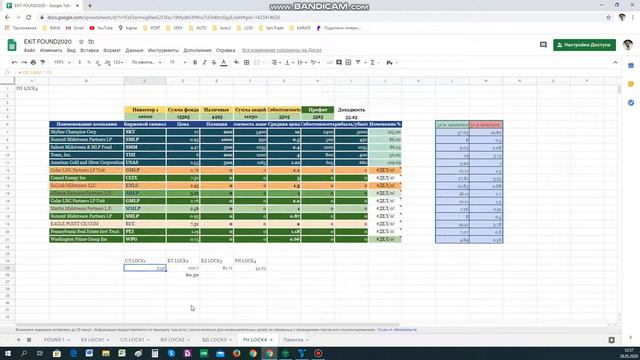Star the EXIT FOUND2020 document
640x360 pixels.
click(81, 42)
